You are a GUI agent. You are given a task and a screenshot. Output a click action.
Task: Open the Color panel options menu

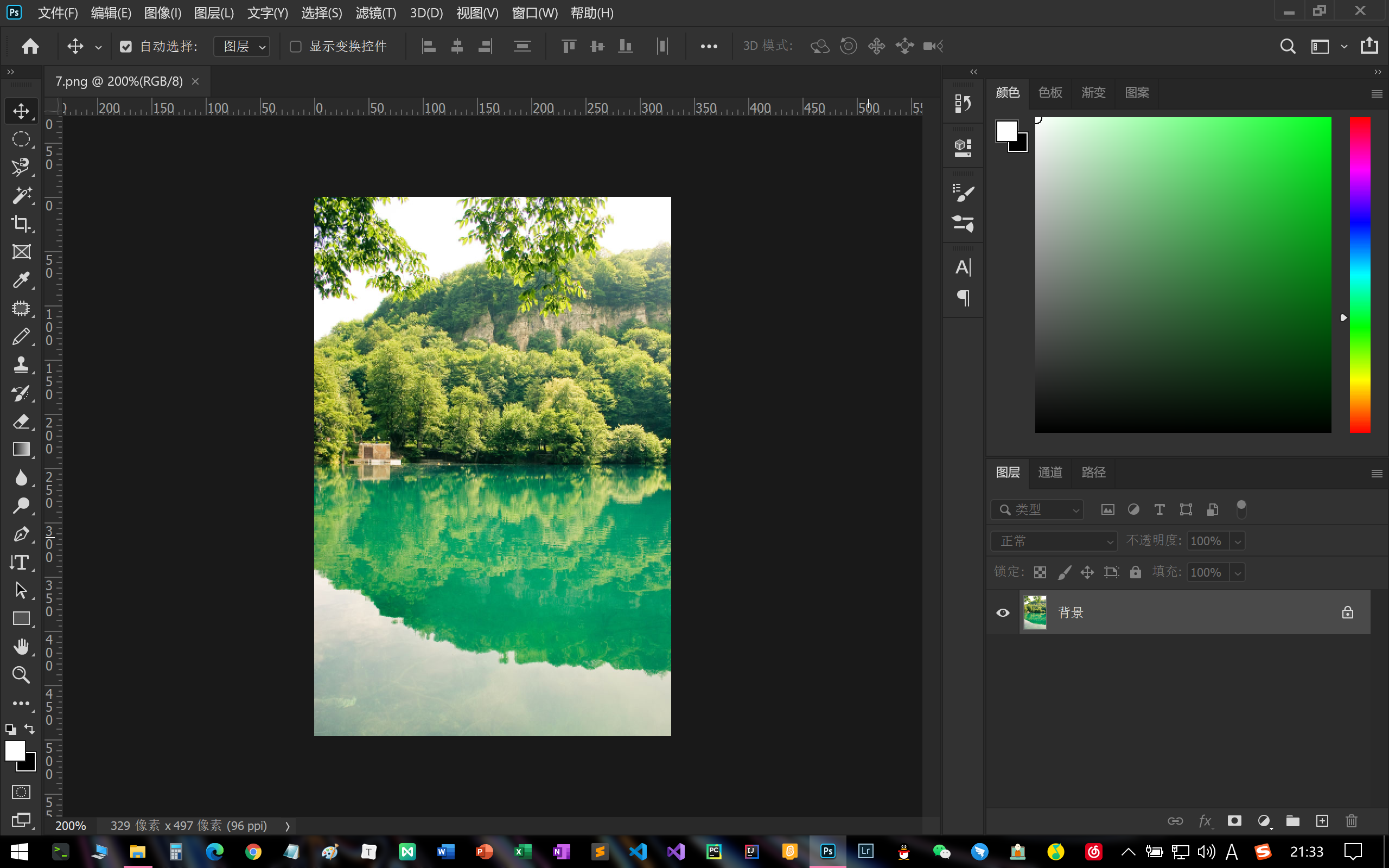pos(1377,93)
